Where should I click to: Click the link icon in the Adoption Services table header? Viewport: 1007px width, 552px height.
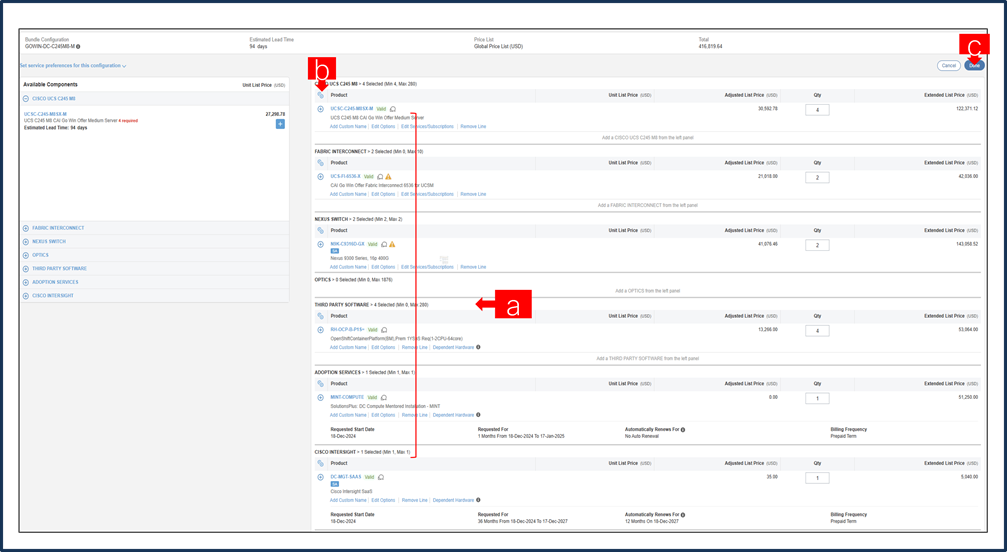pyautogui.click(x=320, y=384)
